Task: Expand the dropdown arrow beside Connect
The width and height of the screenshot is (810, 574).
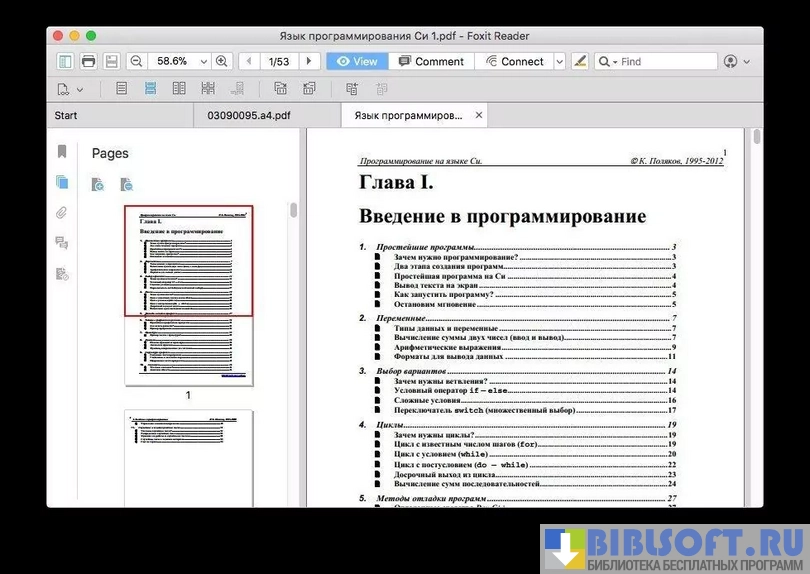Action: click(x=559, y=61)
